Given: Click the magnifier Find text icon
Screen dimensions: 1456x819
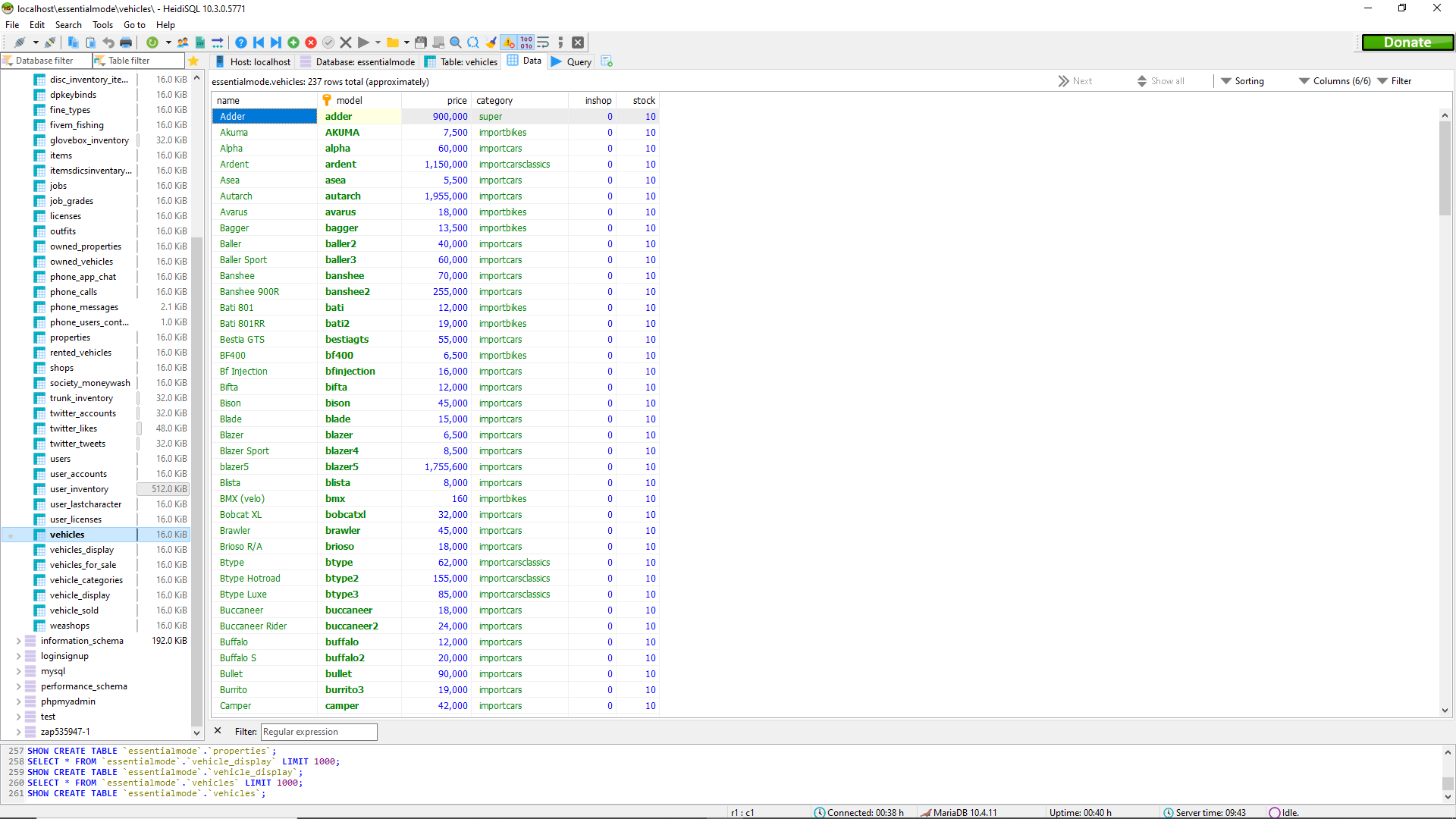Looking at the screenshot, I should [456, 42].
